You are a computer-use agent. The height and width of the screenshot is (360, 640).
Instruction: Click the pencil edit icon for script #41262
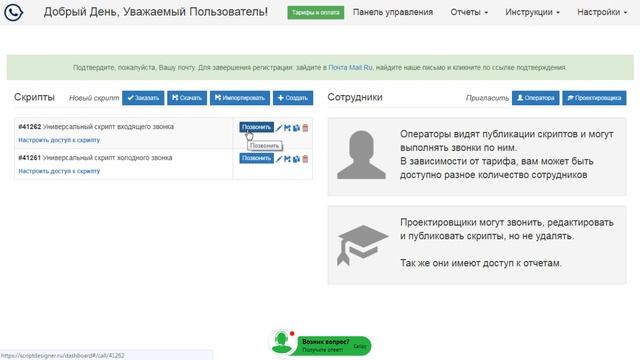point(279,128)
